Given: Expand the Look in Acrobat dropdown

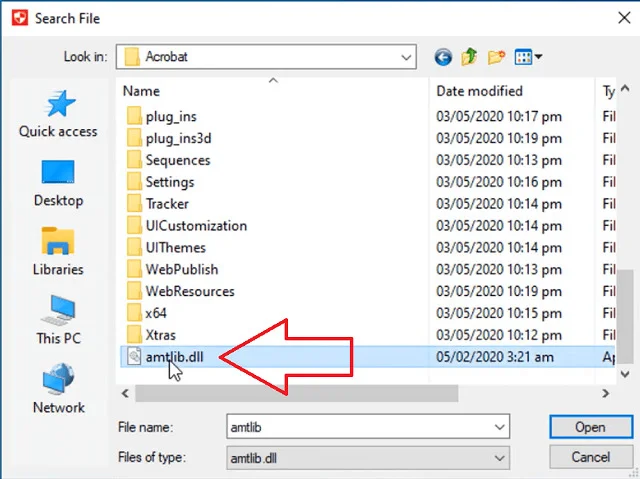Looking at the screenshot, I should (x=406, y=57).
